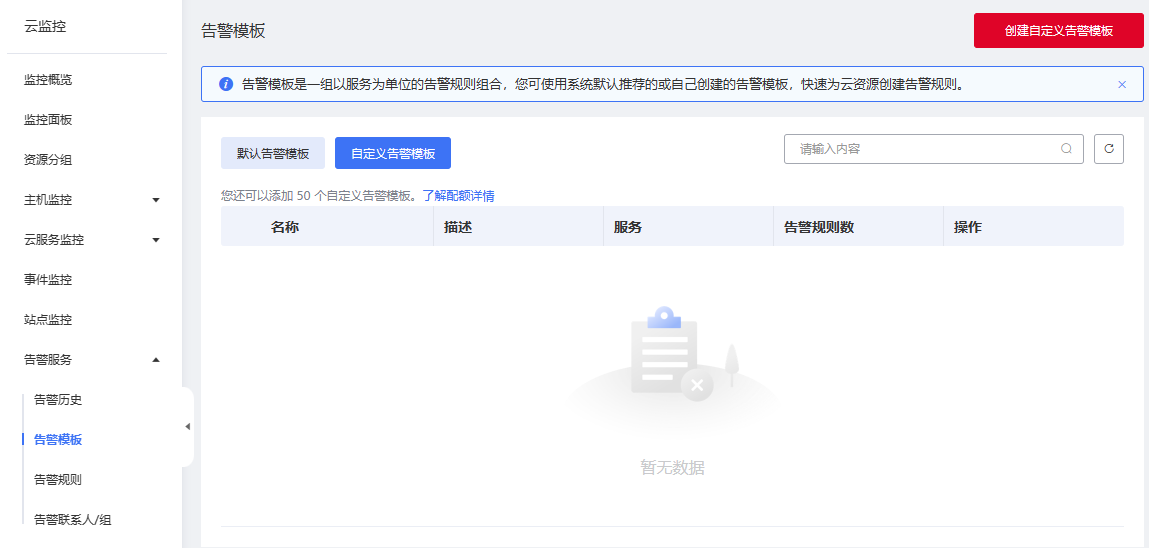
Task: Open the 了解配额详情 link
Action: click(x=458, y=196)
